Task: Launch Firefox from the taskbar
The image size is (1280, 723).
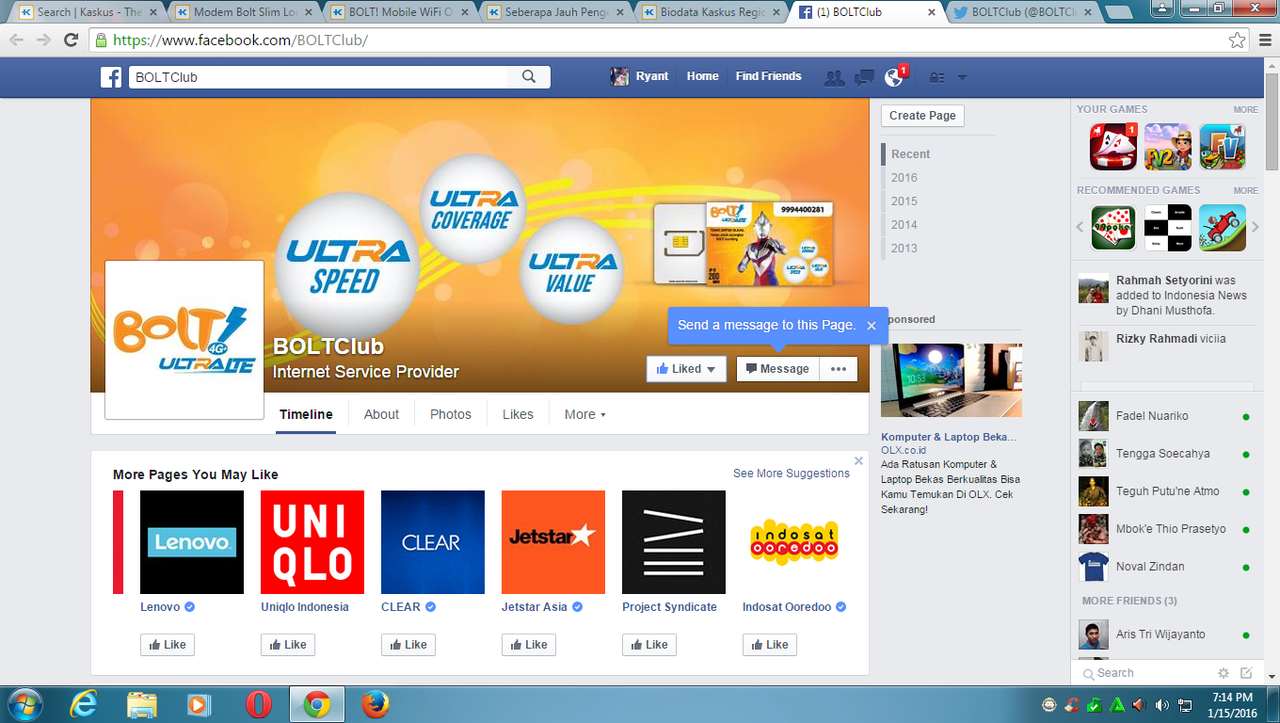Action: [x=375, y=705]
